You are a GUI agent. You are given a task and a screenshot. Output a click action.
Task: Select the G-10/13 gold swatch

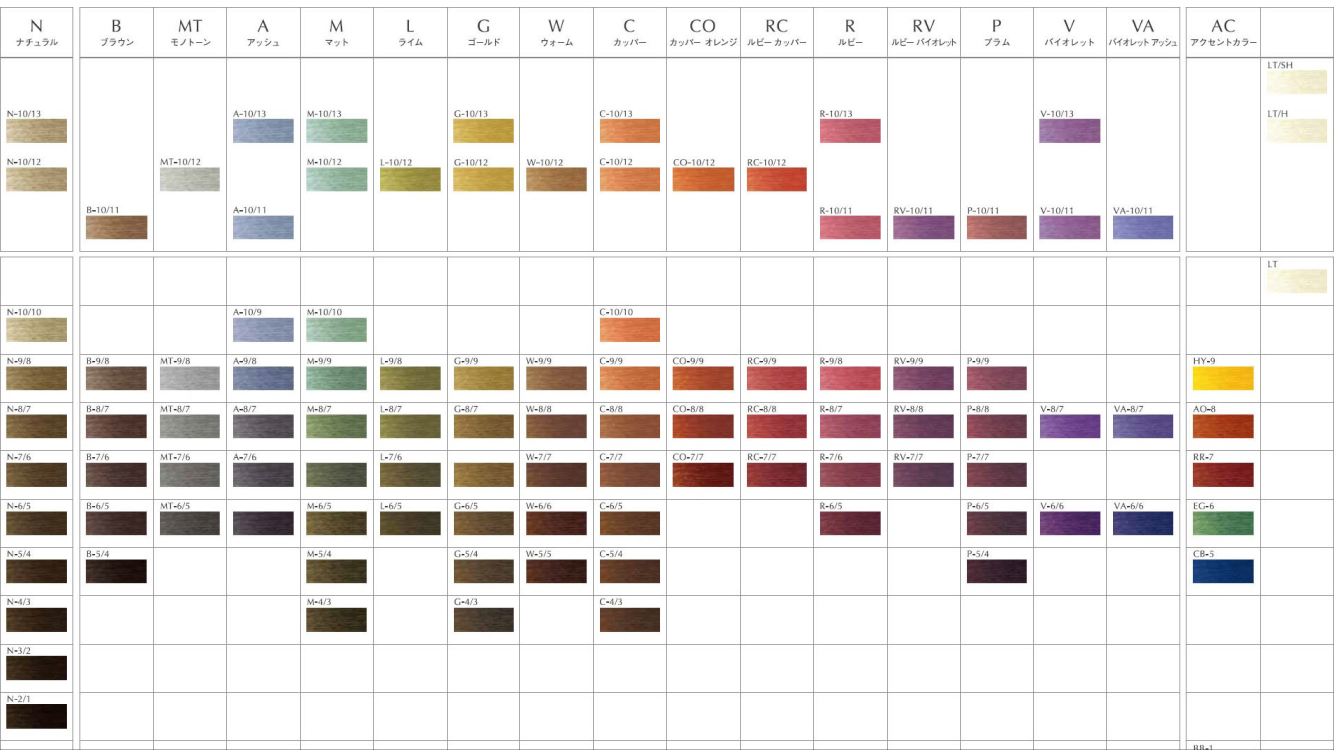[x=483, y=131]
